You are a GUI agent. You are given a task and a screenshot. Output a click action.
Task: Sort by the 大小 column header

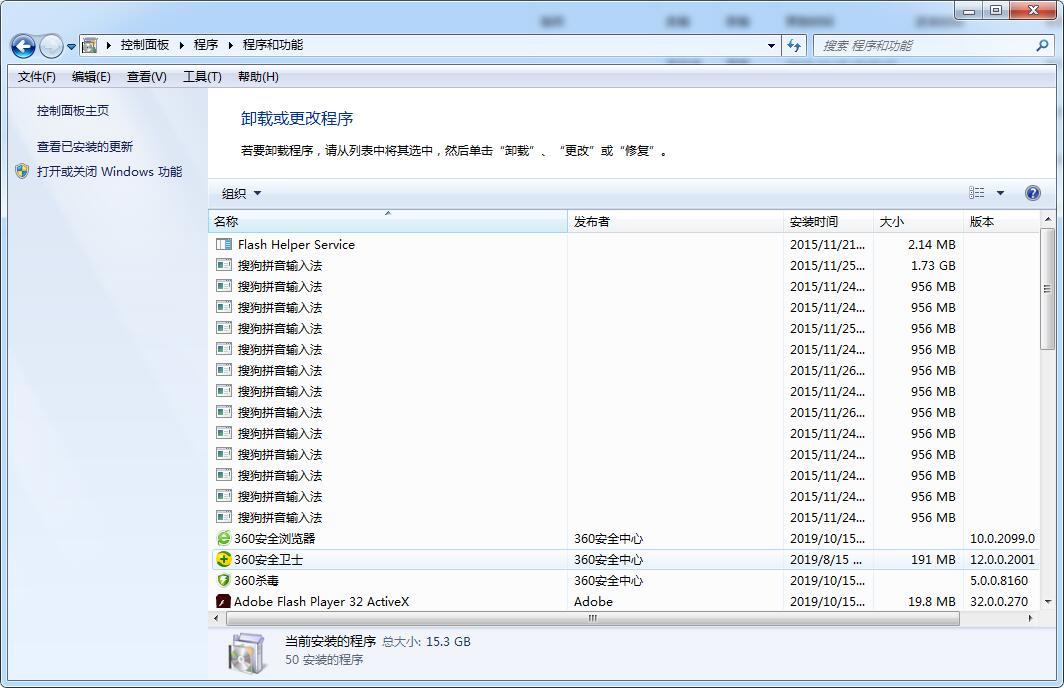coord(918,221)
